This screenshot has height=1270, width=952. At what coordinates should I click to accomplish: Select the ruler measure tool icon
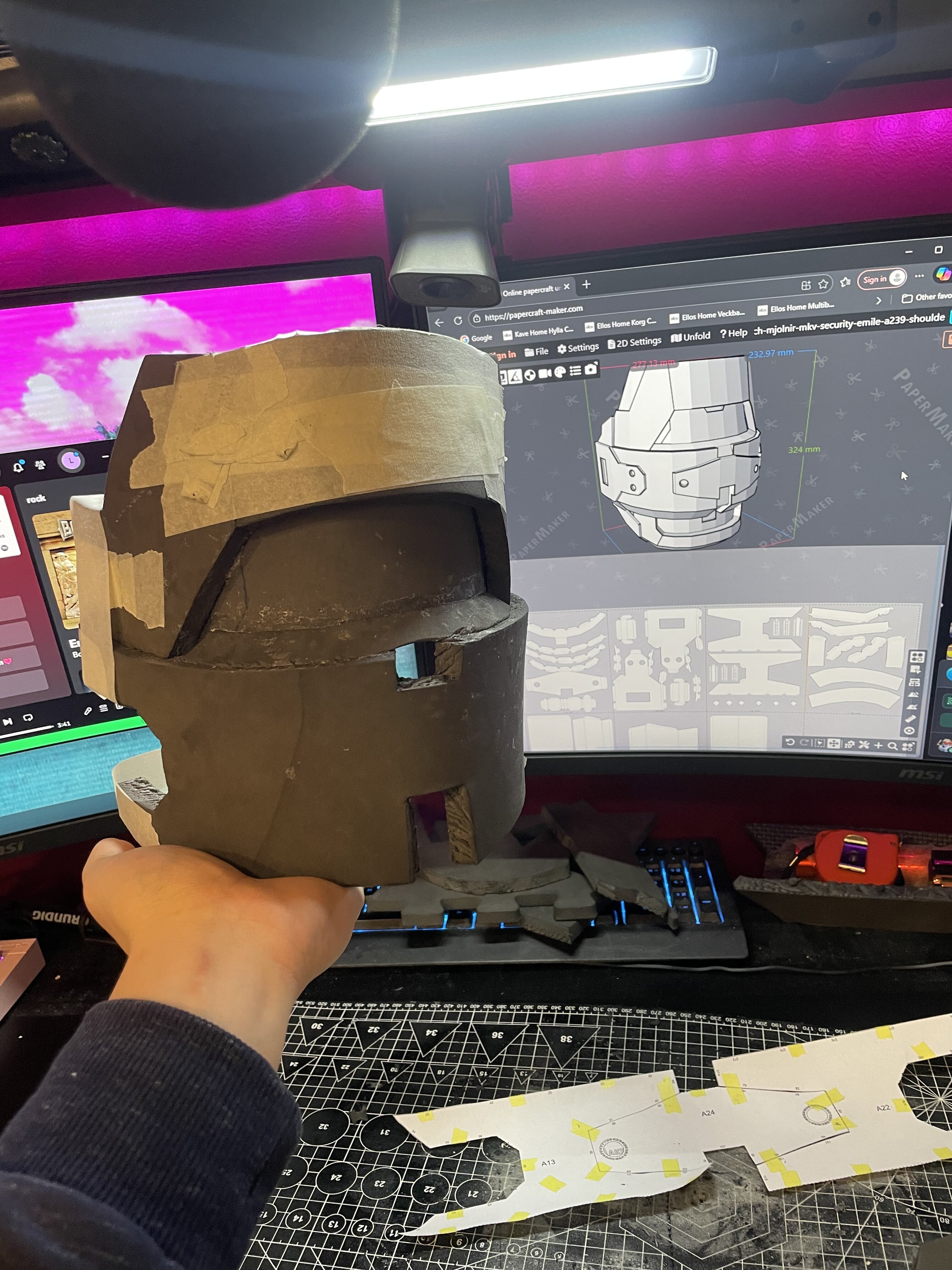tap(911, 718)
